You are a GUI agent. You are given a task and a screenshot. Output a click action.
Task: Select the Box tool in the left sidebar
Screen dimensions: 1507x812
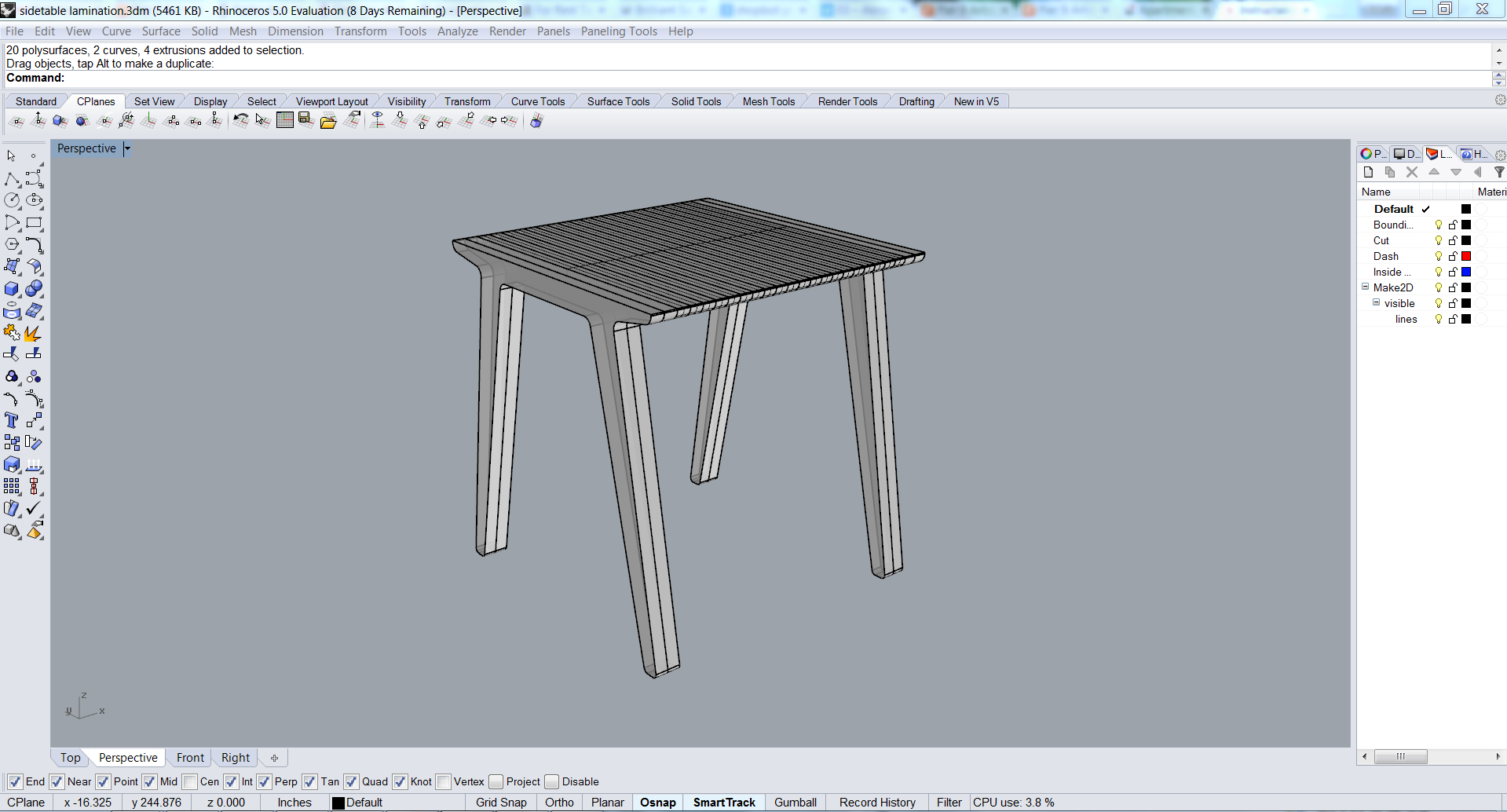(11, 289)
